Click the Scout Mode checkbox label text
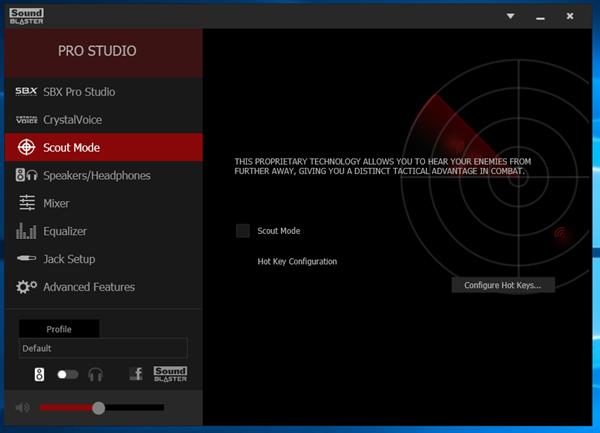This screenshot has width=600, height=433. [x=279, y=231]
